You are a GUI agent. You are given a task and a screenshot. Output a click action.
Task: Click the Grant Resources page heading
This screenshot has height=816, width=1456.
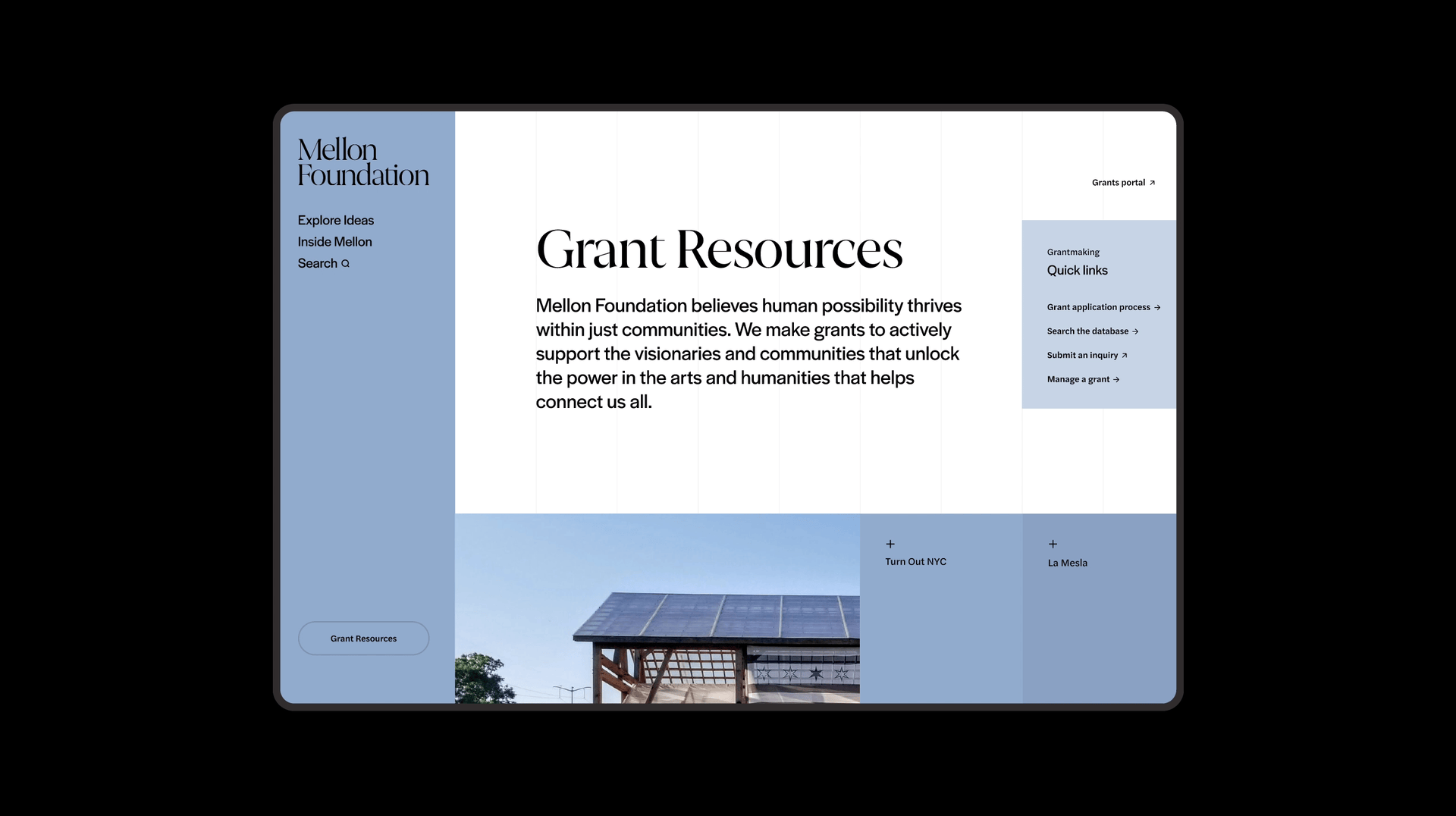(x=719, y=249)
